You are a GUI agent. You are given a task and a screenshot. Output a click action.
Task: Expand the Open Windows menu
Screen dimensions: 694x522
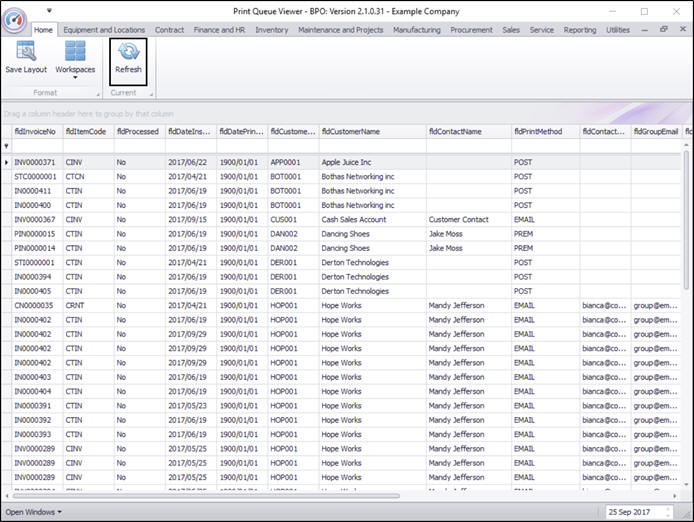click(34, 511)
